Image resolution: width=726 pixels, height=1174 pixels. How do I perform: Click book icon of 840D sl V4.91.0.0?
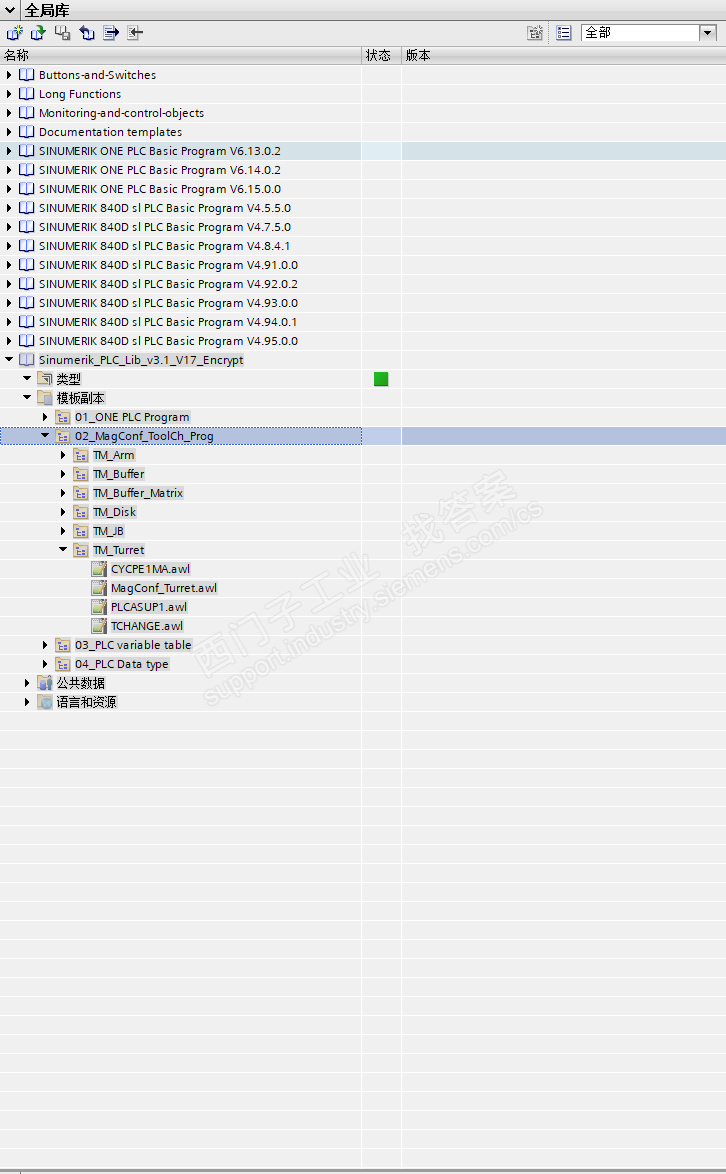(27, 265)
